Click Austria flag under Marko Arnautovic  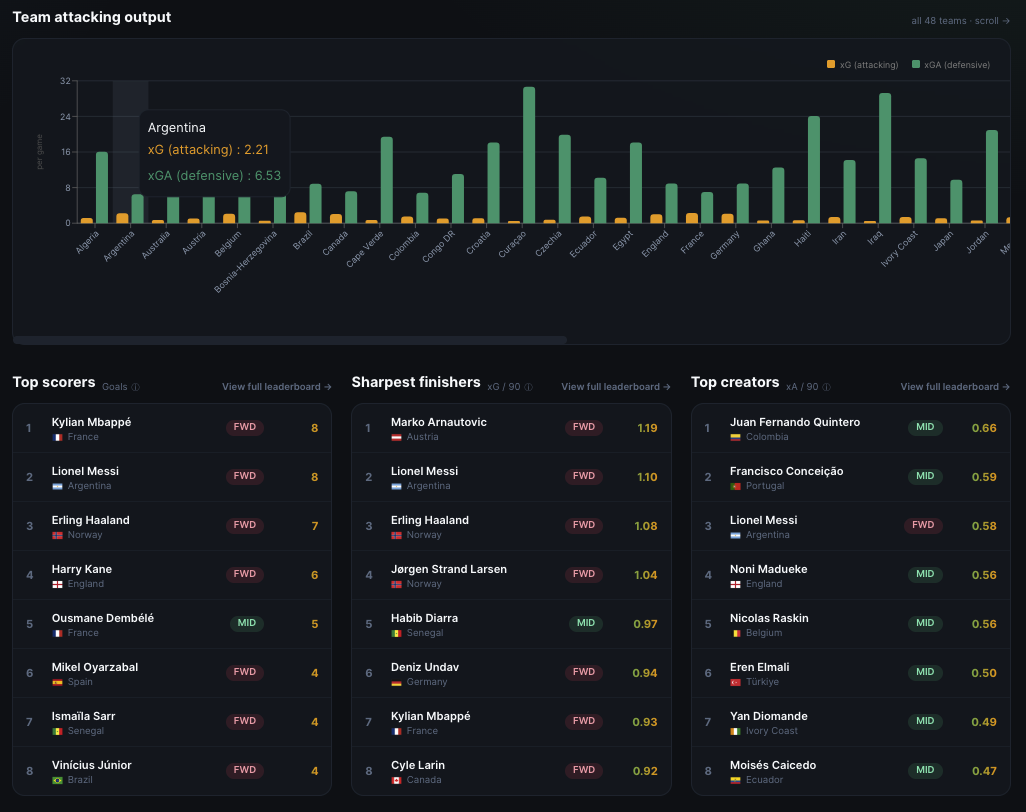(x=397, y=437)
